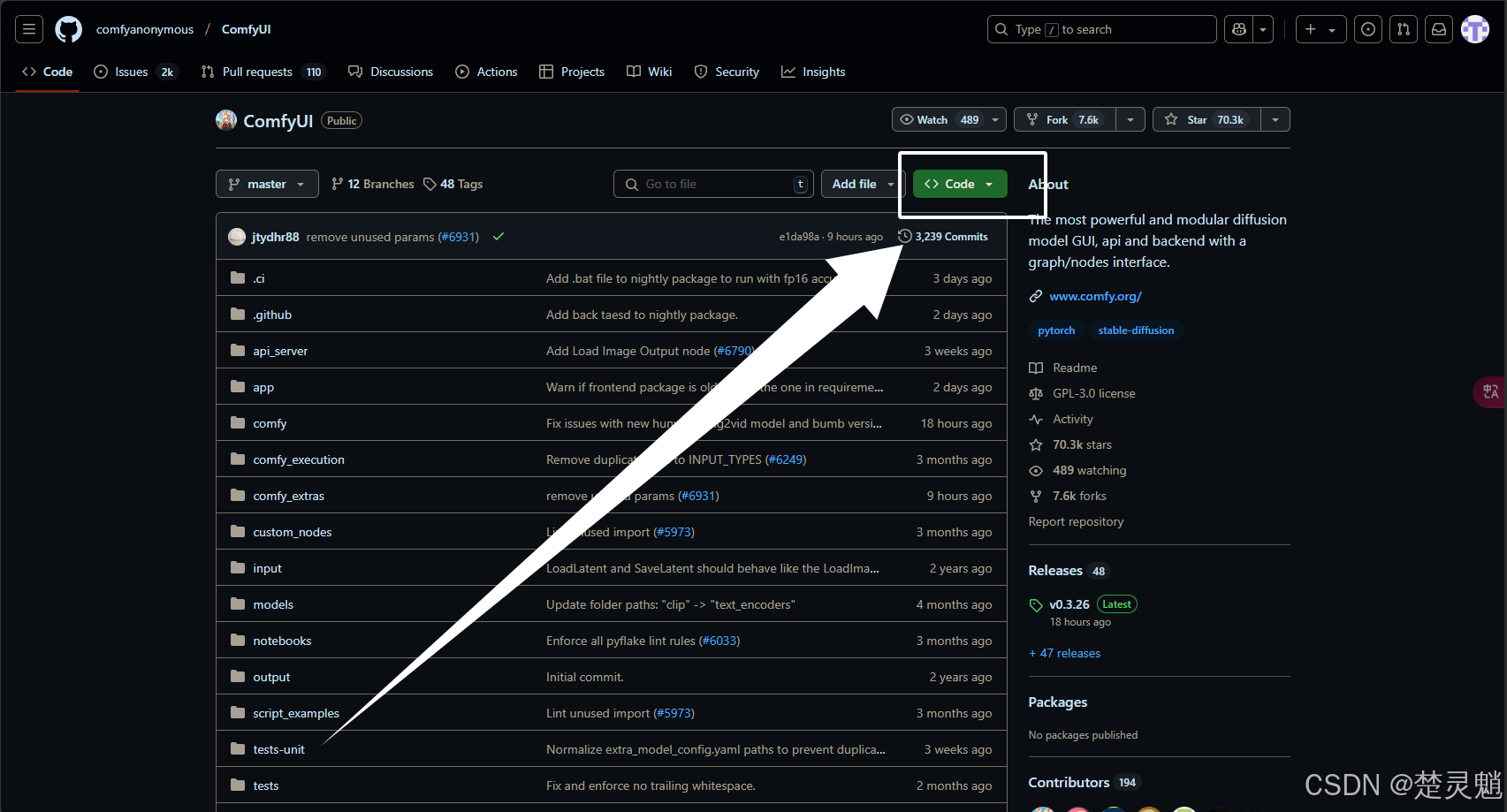Jump to the Readme link
1507x812 pixels.
click(x=1063, y=368)
